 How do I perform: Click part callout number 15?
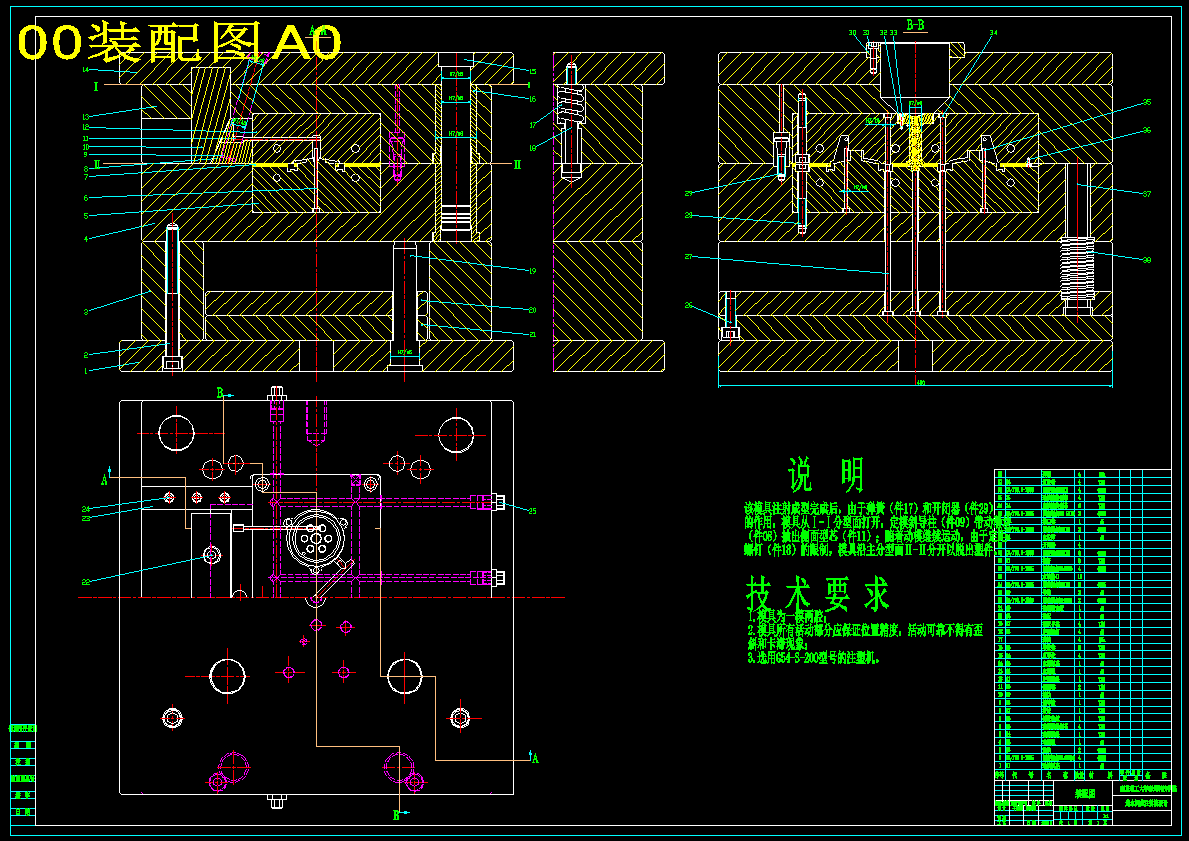532,72
